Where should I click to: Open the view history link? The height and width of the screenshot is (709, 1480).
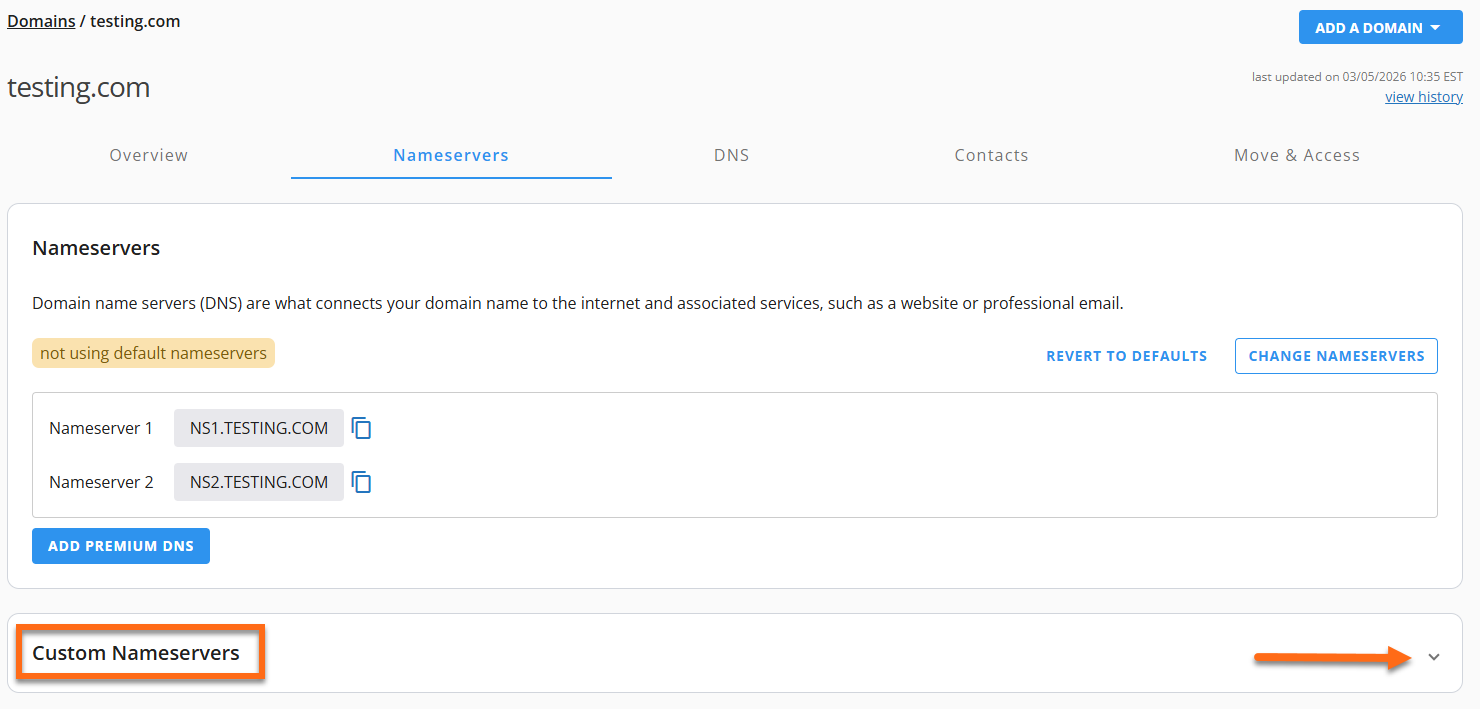tap(1424, 97)
